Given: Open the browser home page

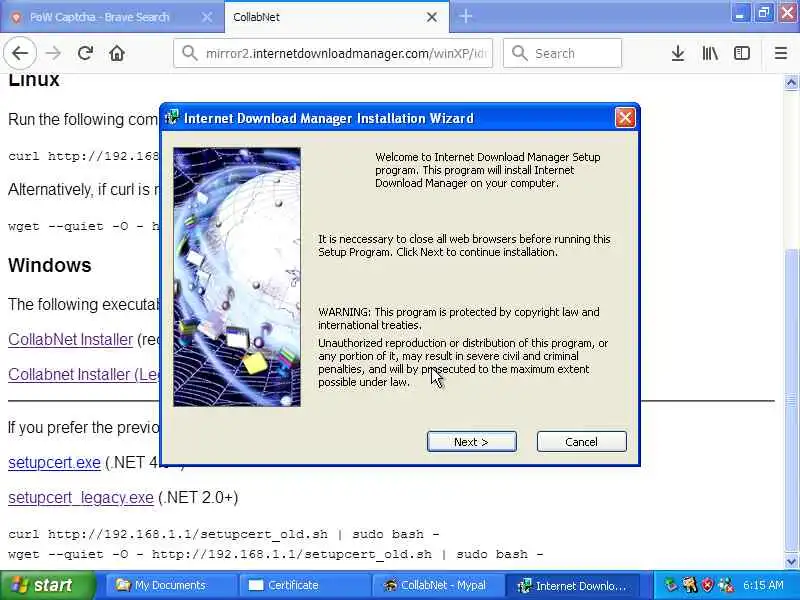Looking at the screenshot, I should coord(117,53).
